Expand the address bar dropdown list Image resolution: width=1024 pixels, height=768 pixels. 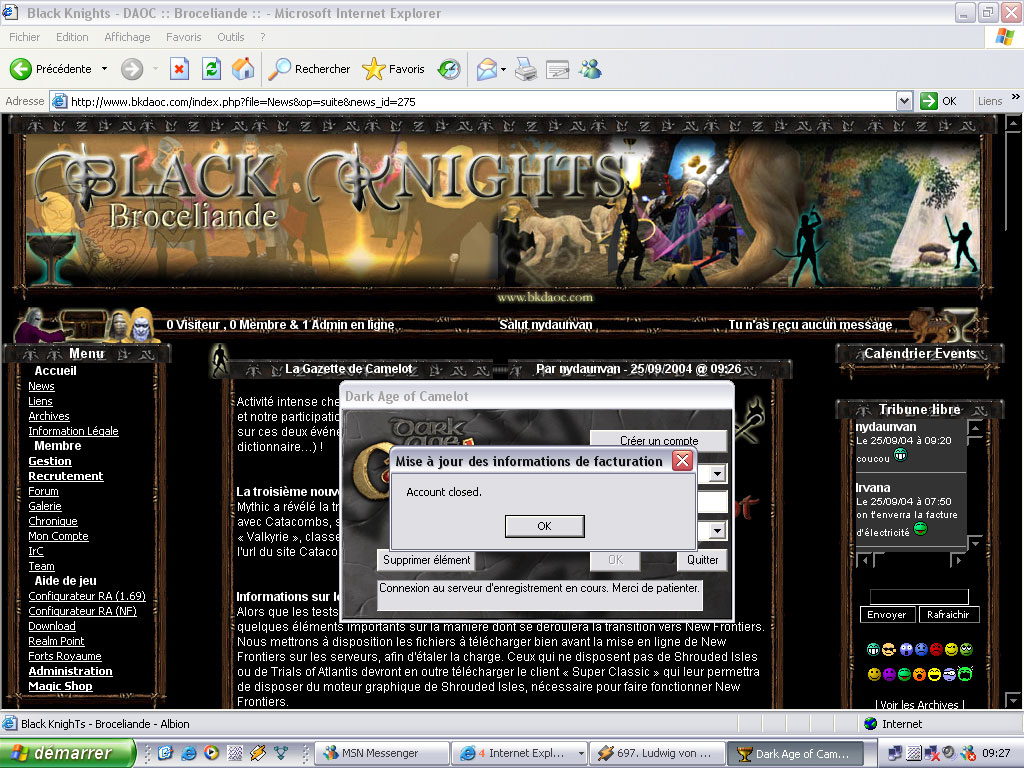[904, 101]
